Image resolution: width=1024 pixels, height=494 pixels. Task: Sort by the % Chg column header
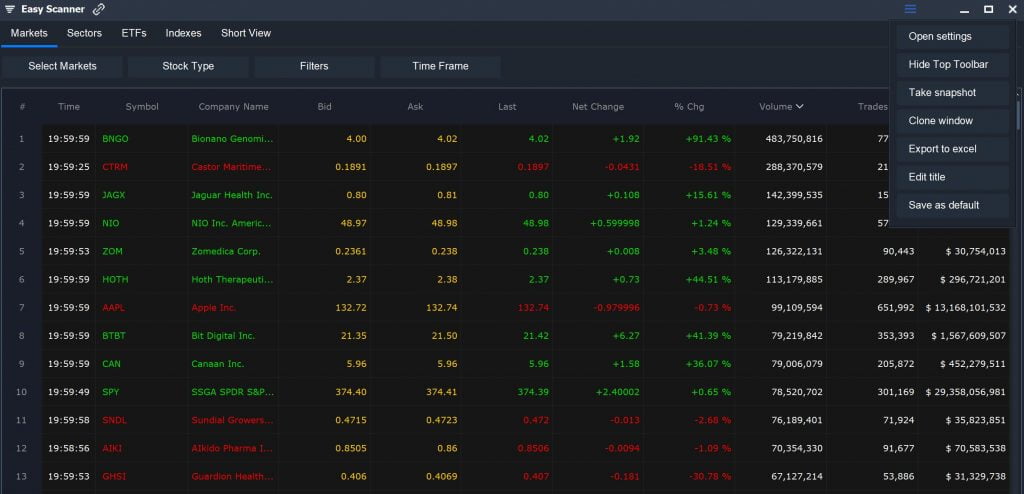[x=689, y=107]
